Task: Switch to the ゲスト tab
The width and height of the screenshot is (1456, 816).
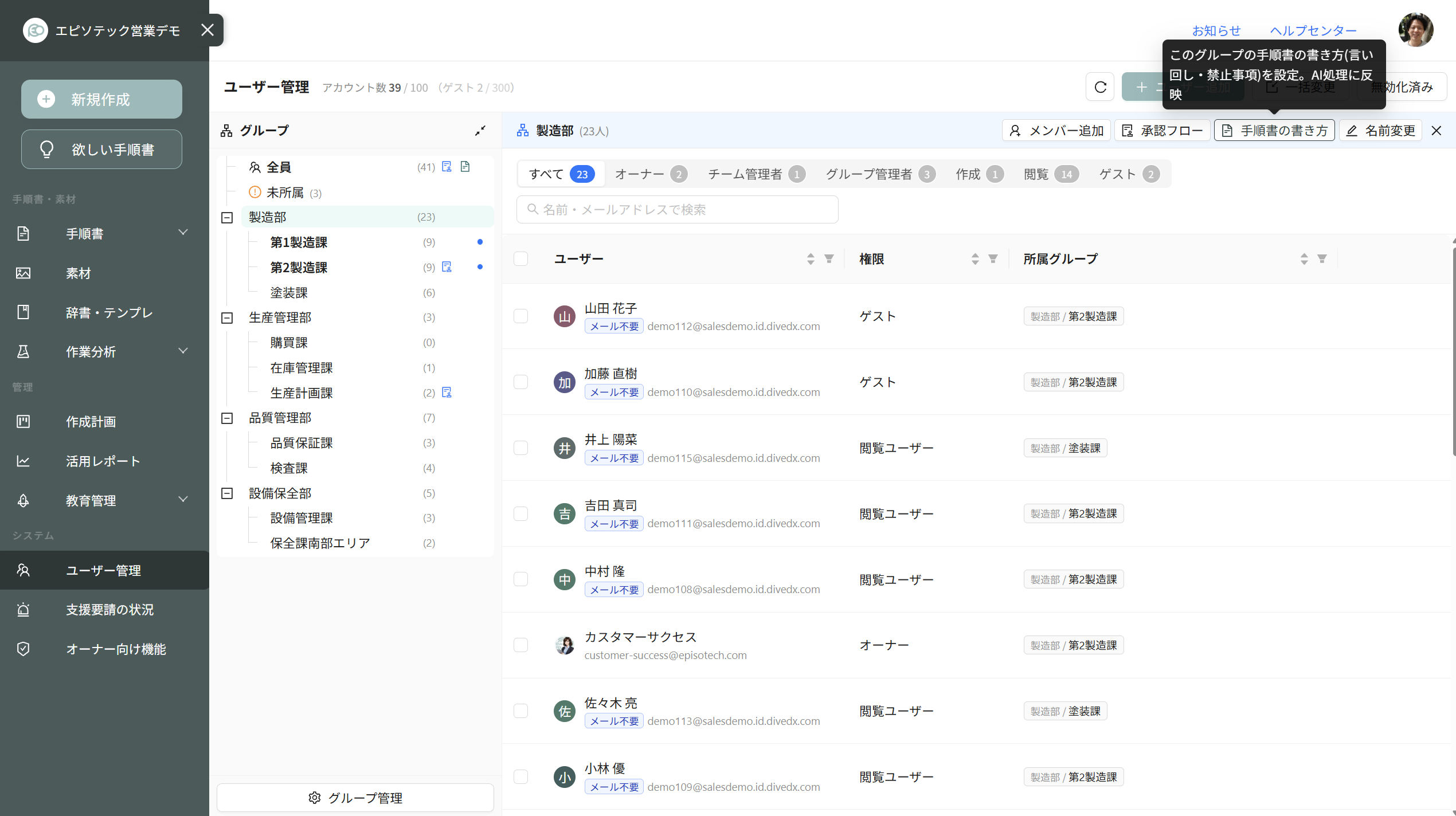Action: click(x=1129, y=174)
